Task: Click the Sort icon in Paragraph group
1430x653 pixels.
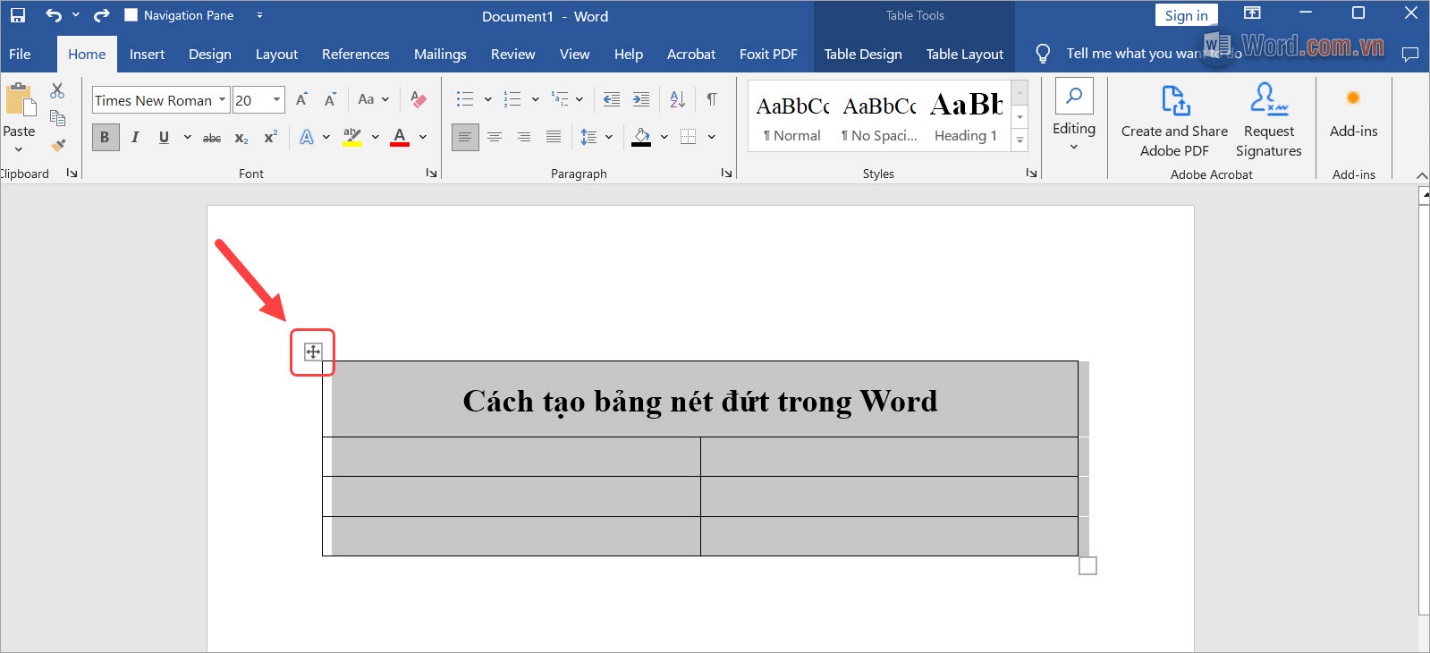Action: (678, 99)
